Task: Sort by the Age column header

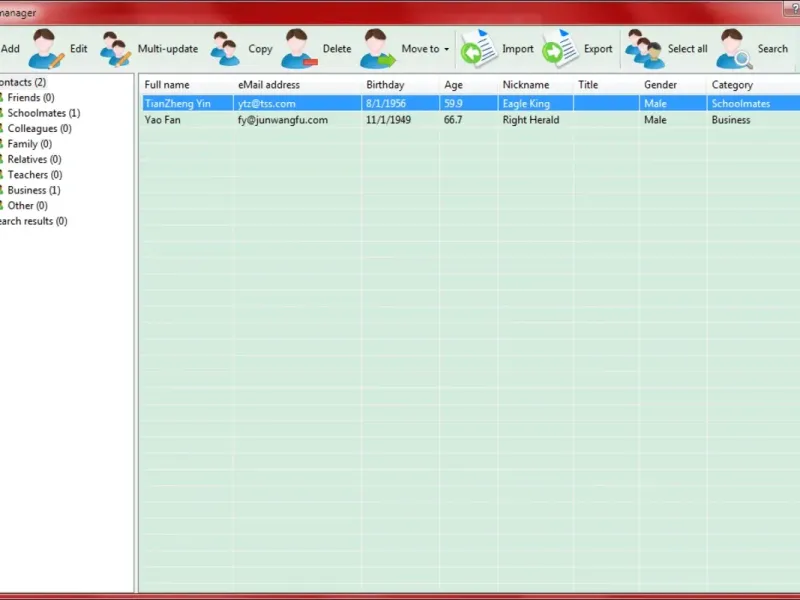Action: [x=454, y=85]
